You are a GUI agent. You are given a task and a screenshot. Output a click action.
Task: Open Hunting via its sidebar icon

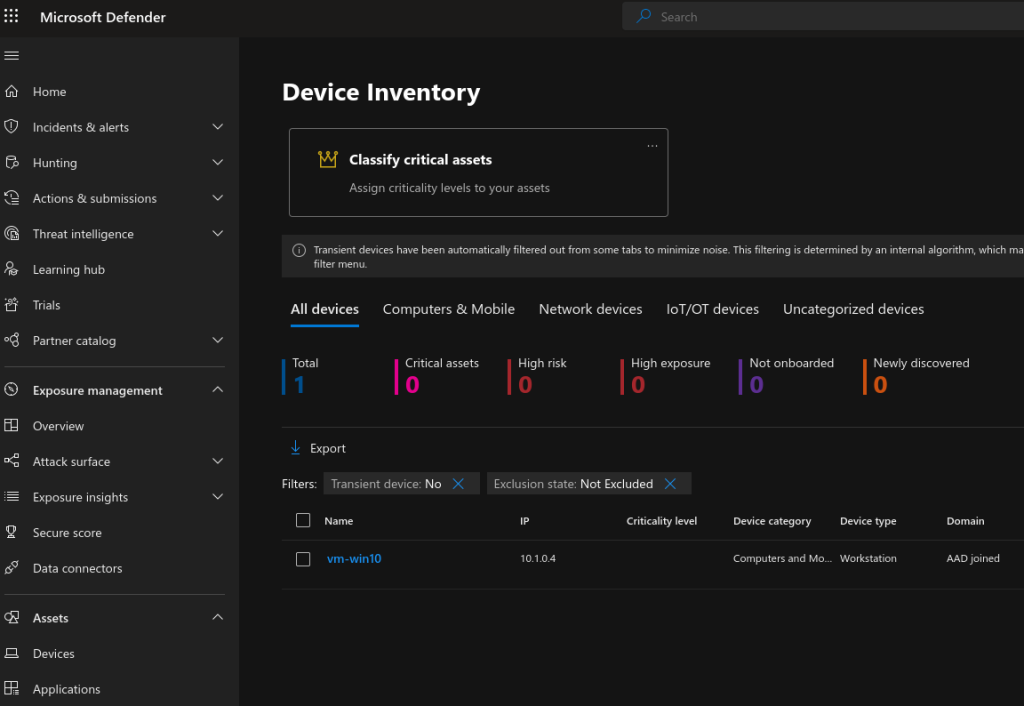coord(12,163)
